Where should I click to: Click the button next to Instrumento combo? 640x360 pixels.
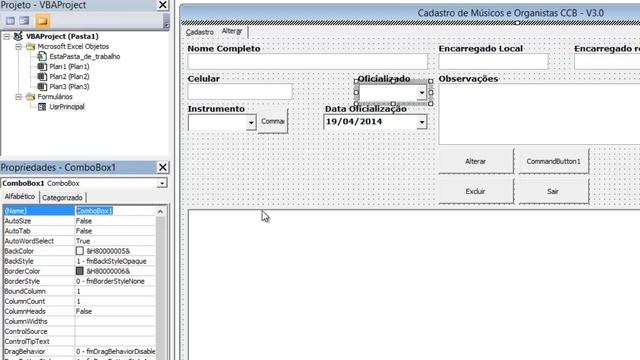coord(273,121)
